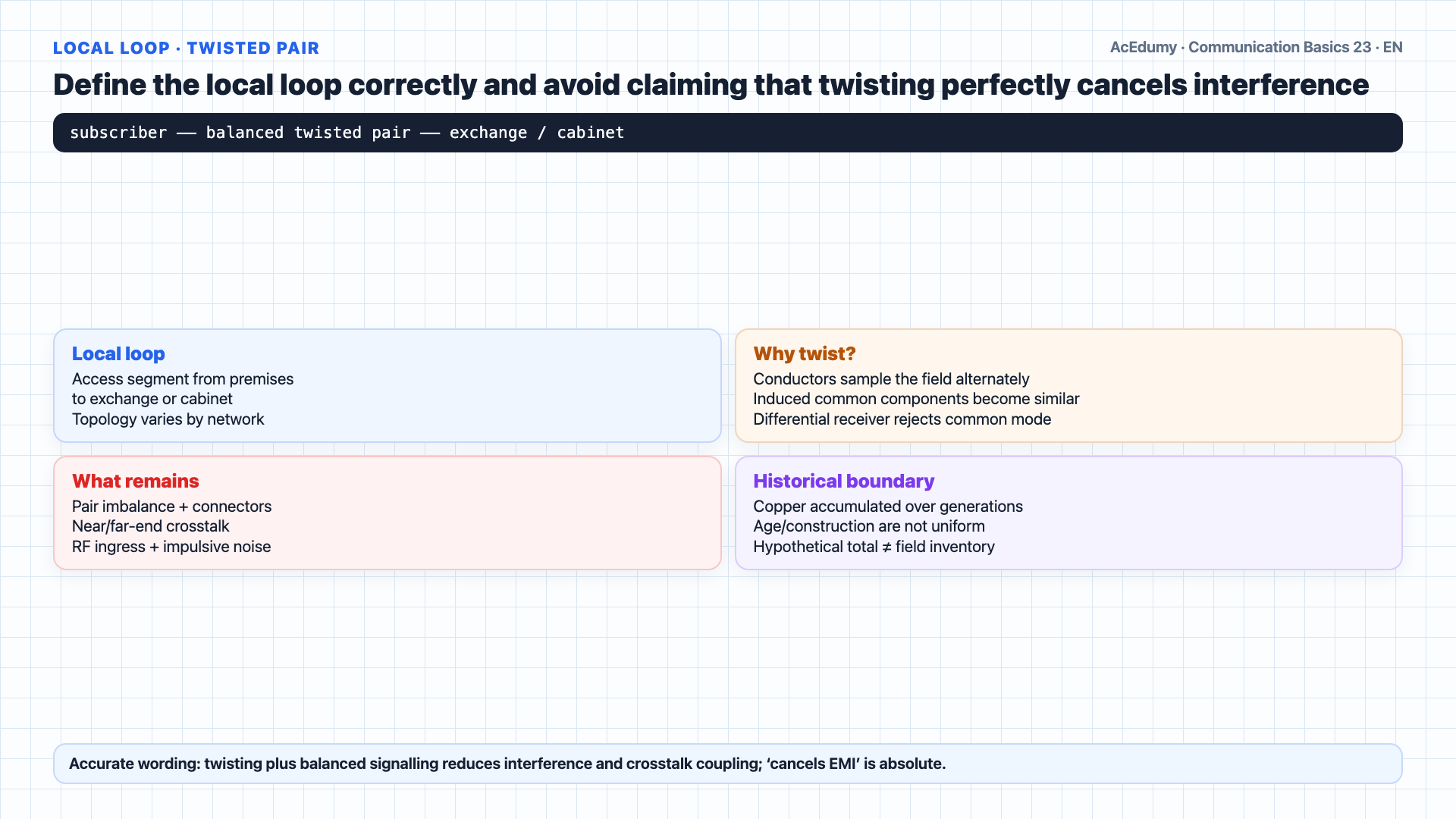The height and width of the screenshot is (819, 1456).
Task: Select 'Differential receiver rejects common mode'
Action: point(902,419)
